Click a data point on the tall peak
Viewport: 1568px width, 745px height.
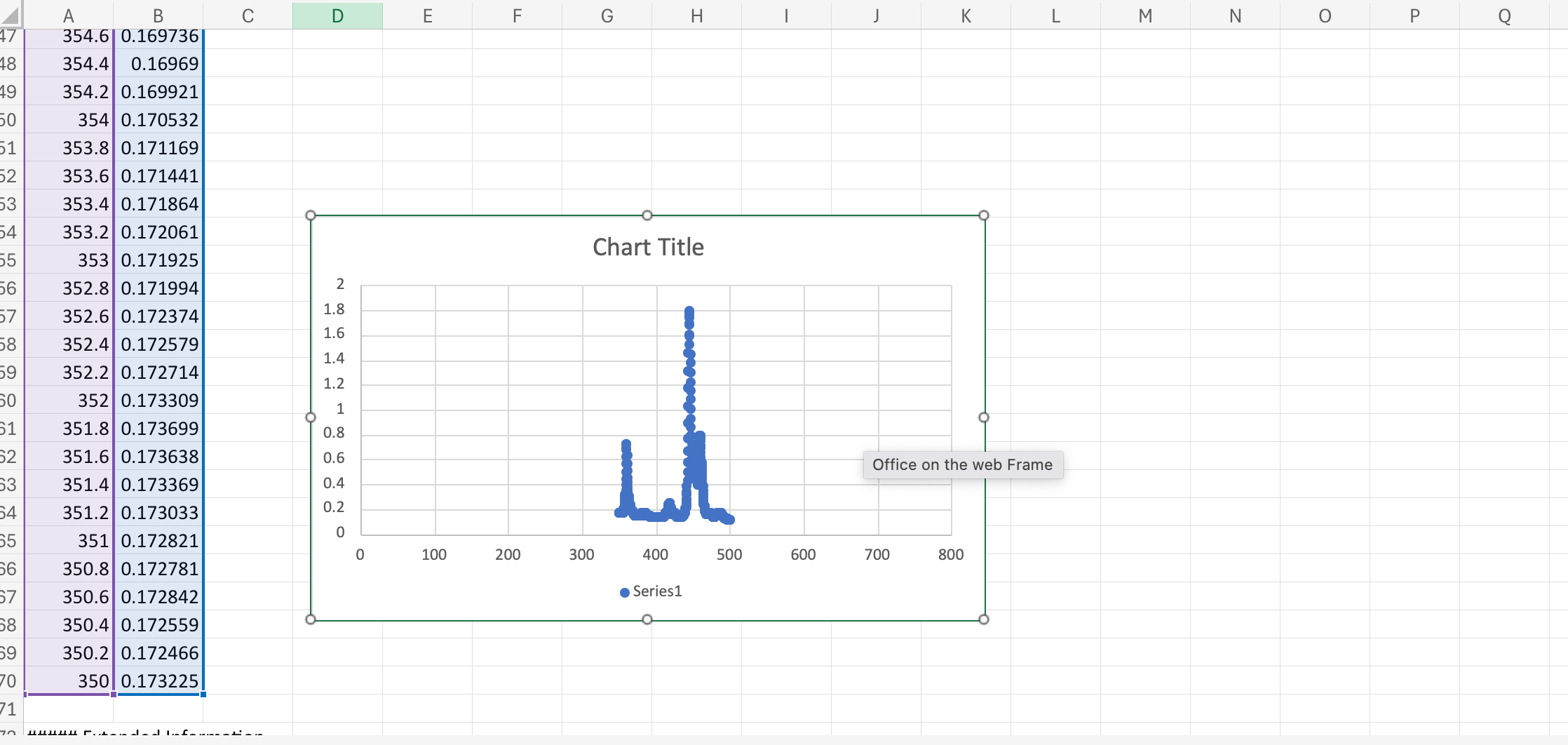[x=689, y=330]
